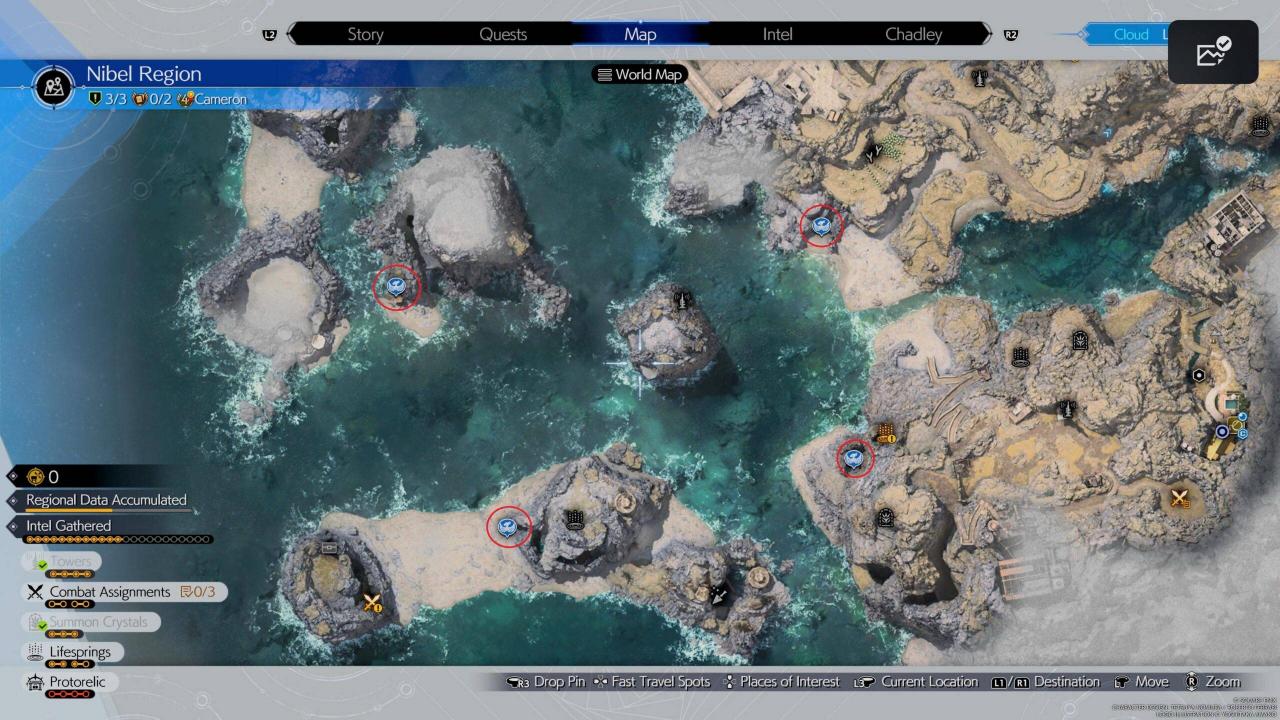The image size is (1280, 720).
Task: Select the hexagon marker near the town
Action: pos(1198,376)
